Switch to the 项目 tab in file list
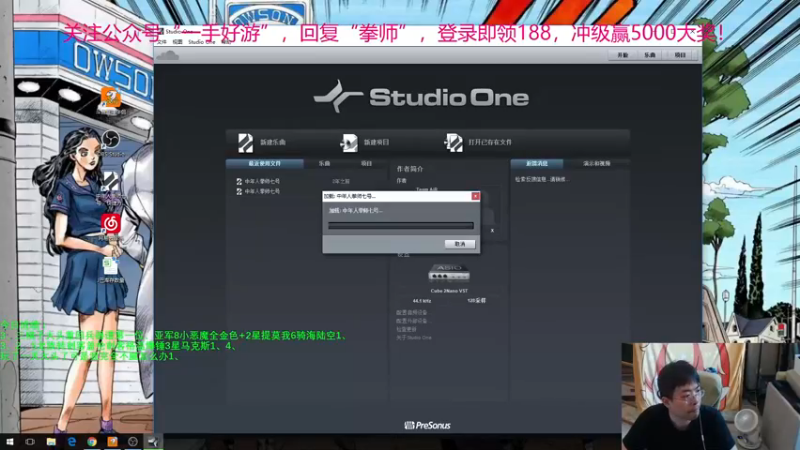The image size is (800, 450). [x=366, y=163]
